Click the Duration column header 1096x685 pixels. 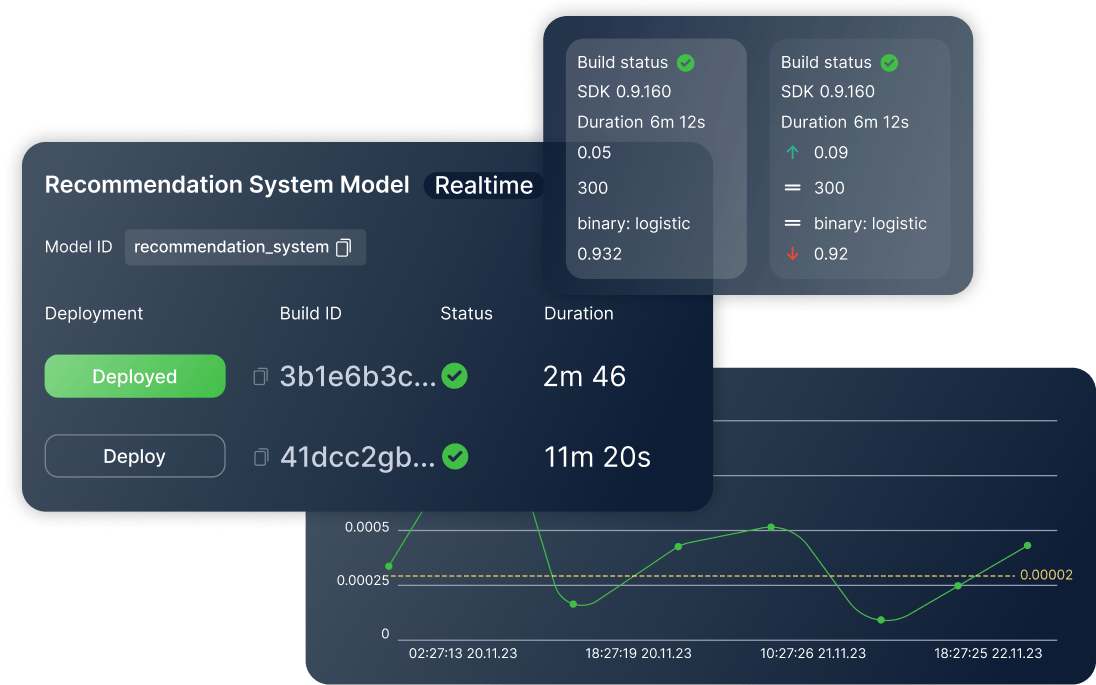point(579,313)
